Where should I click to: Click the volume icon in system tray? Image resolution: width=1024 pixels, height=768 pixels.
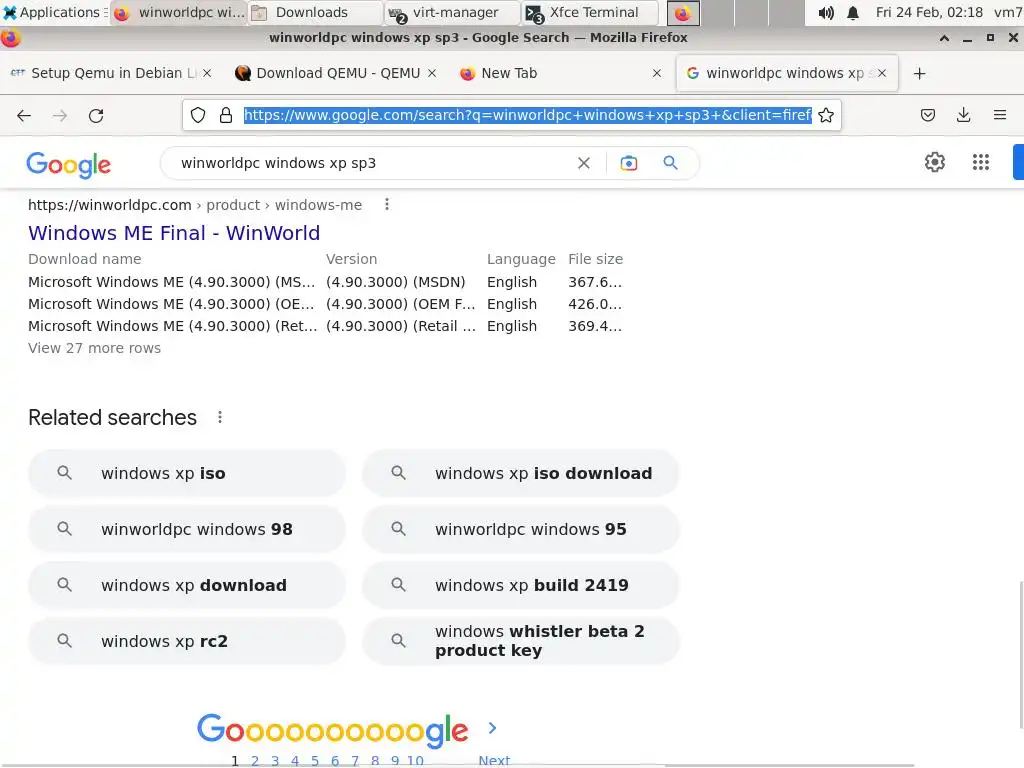point(826,13)
